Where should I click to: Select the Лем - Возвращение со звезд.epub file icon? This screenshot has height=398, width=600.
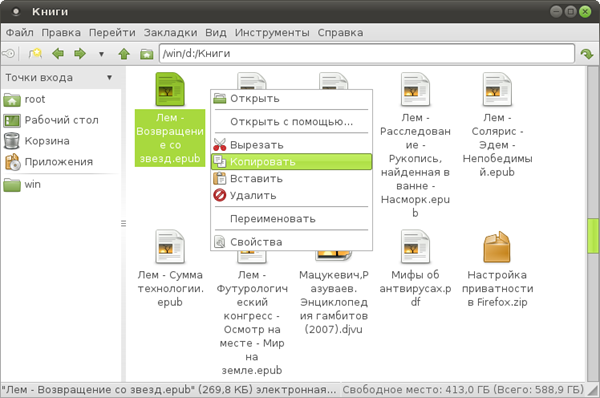[170, 90]
